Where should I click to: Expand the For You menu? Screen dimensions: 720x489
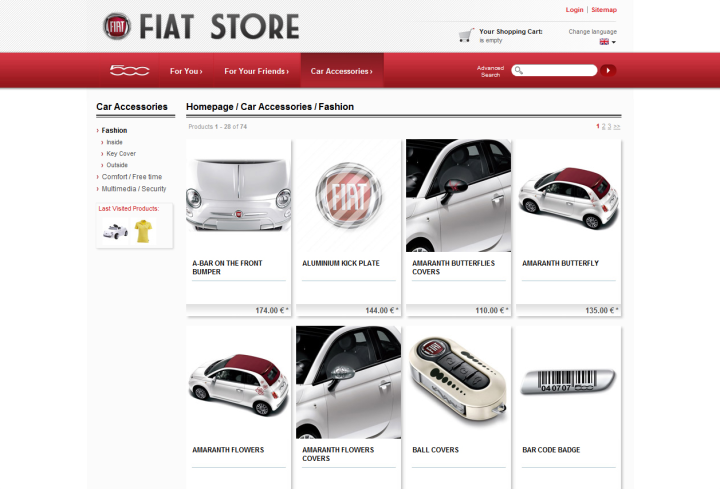pos(186,71)
